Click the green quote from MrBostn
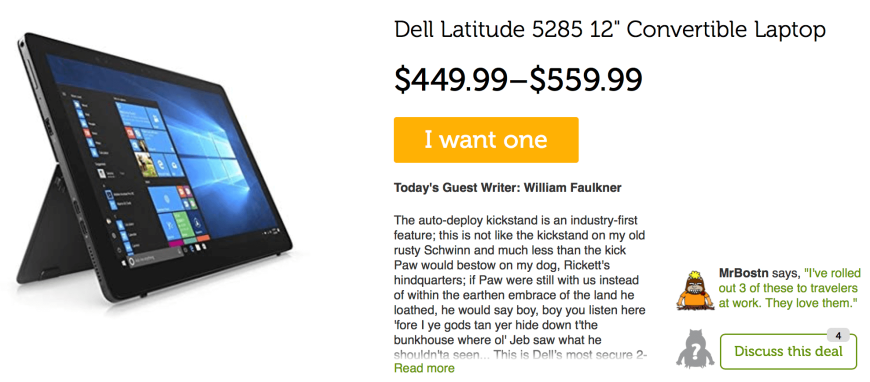Image resolution: width=870 pixels, height=382 pixels. coord(791,288)
